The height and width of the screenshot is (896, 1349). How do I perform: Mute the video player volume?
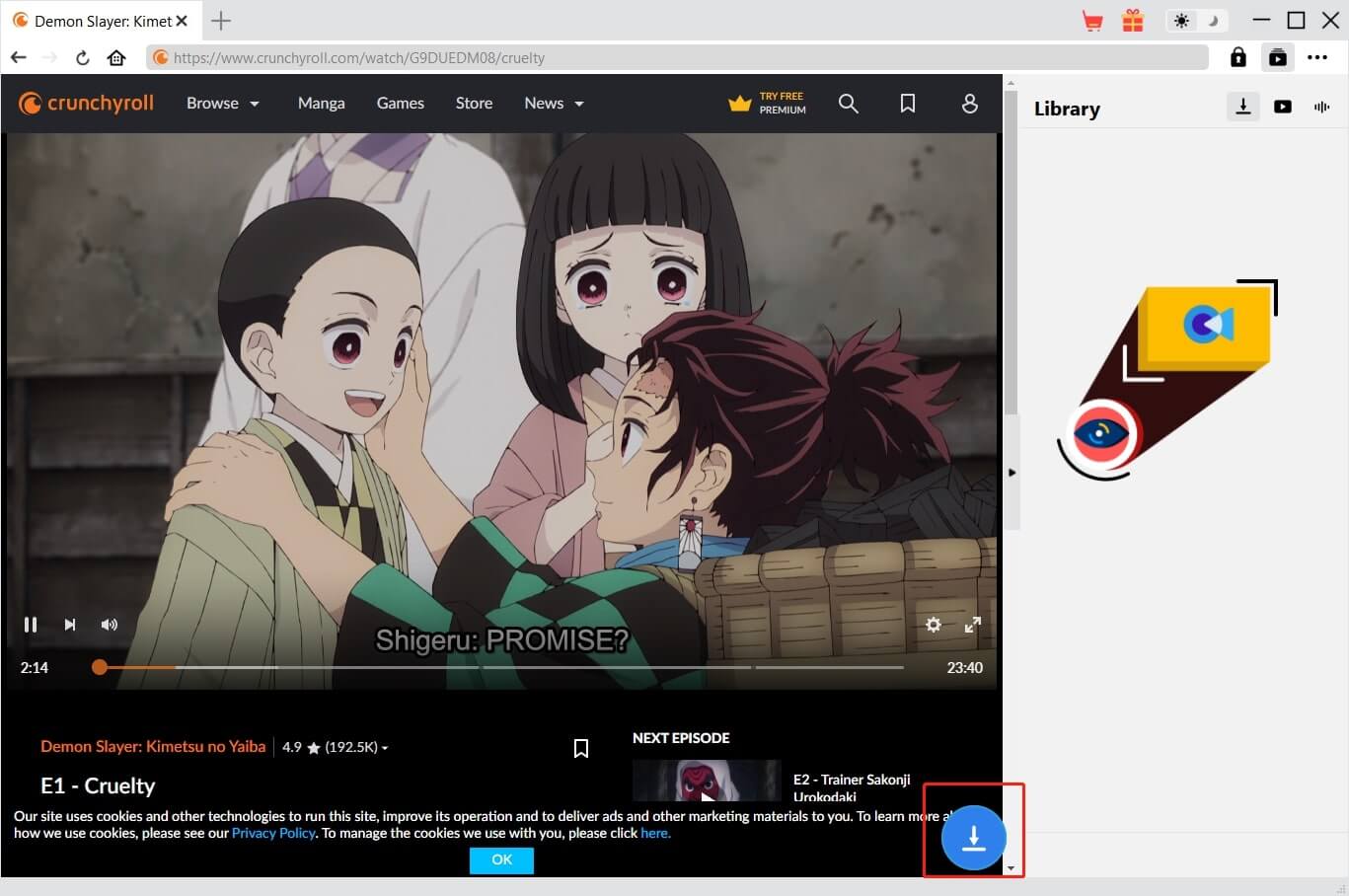(x=110, y=624)
